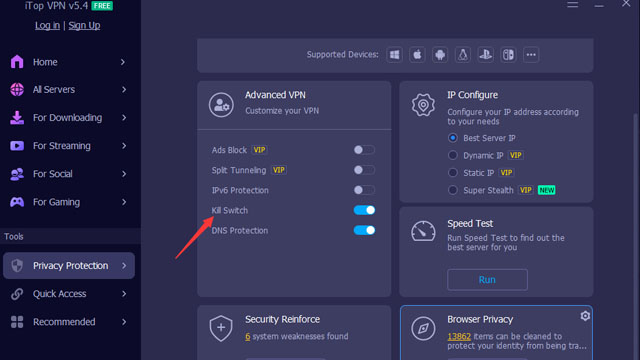Click the Home house icon in sidebar
This screenshot has height=360, width=640.
[17, 62]
